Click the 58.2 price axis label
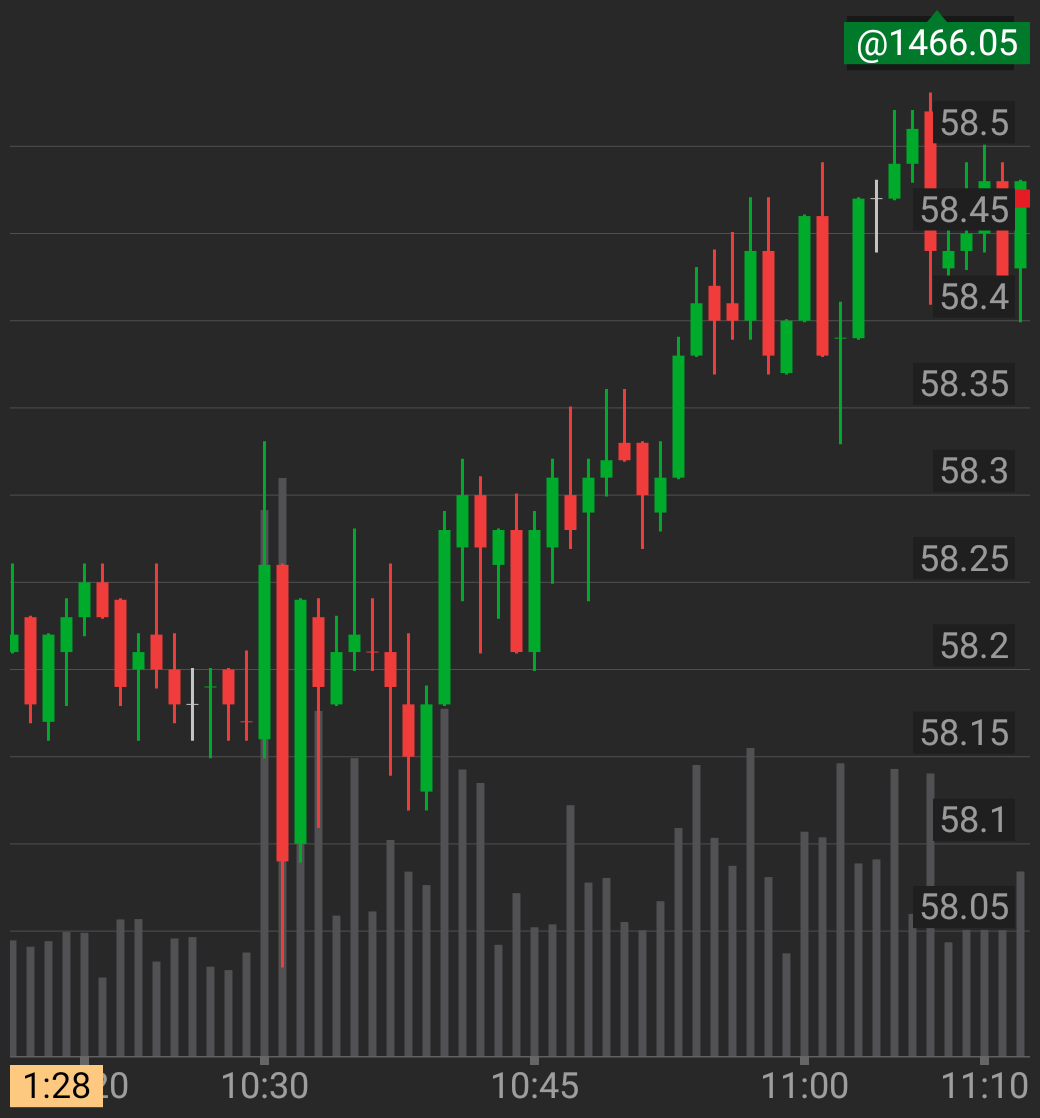This screenshot has height=1118, width=1040. pos(974,646)
